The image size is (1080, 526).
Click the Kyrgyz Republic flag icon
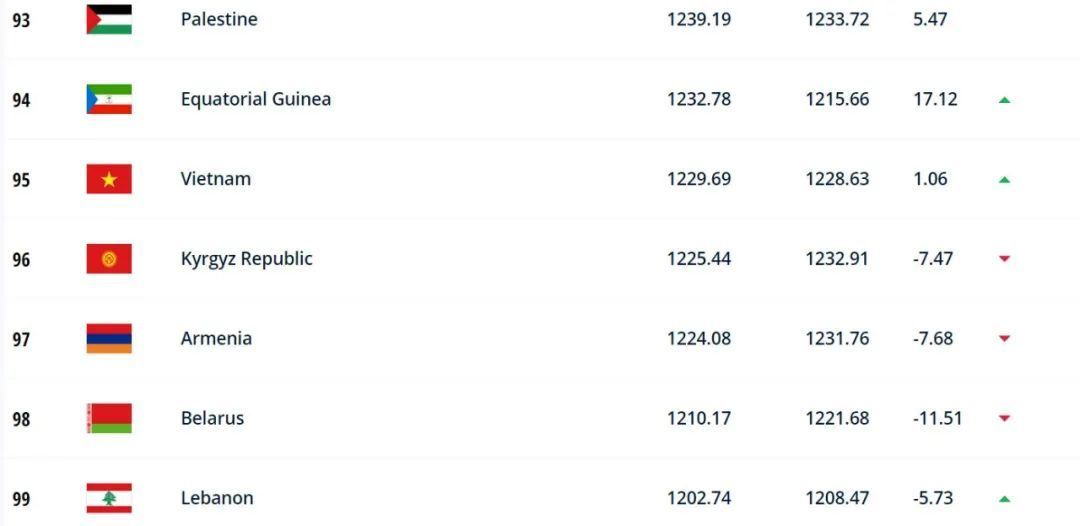pos(109,259)
